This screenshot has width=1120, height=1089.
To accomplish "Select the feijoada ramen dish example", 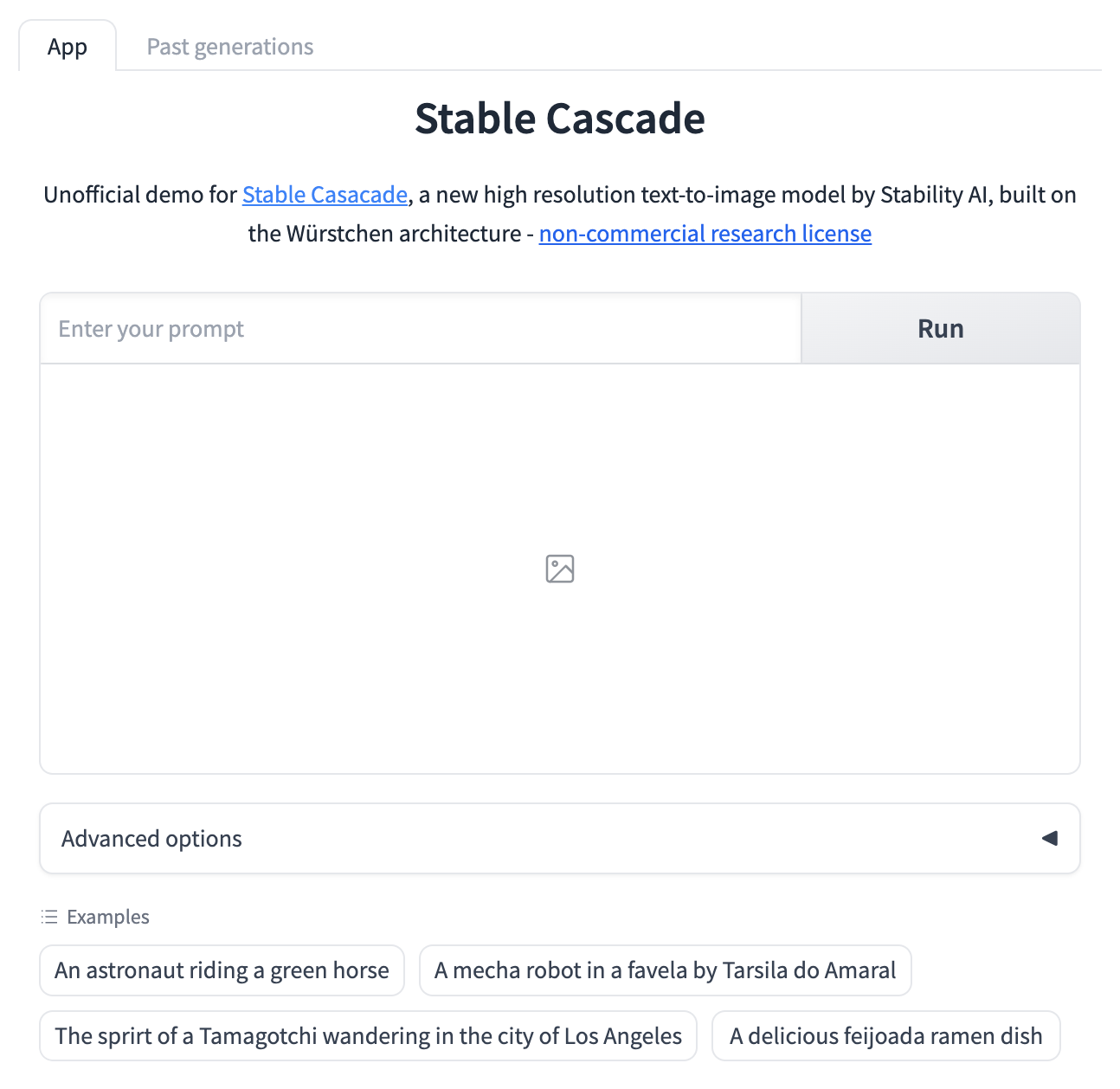I will coord(885,1035).
